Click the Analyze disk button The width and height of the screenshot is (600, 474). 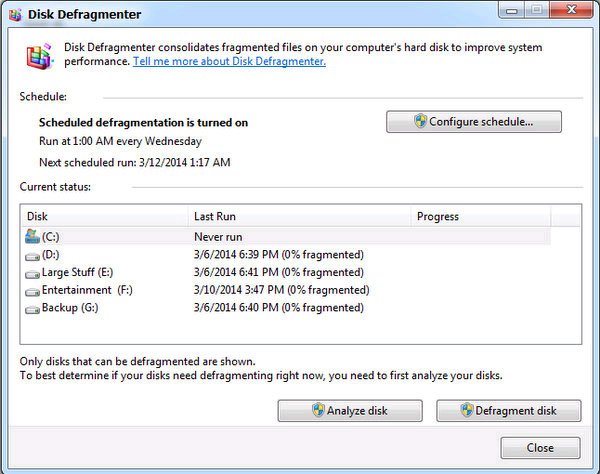[350, 410]
